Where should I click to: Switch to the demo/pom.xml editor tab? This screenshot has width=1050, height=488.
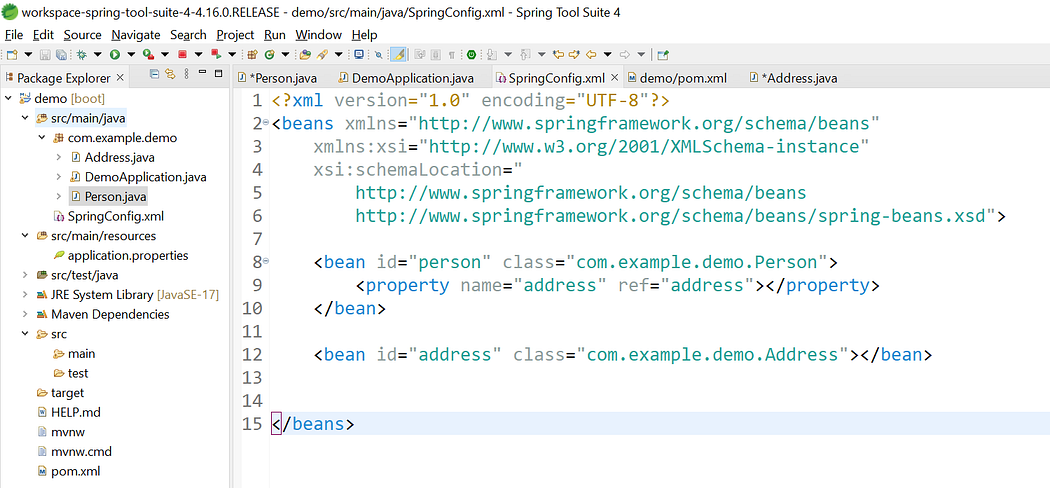677,78
